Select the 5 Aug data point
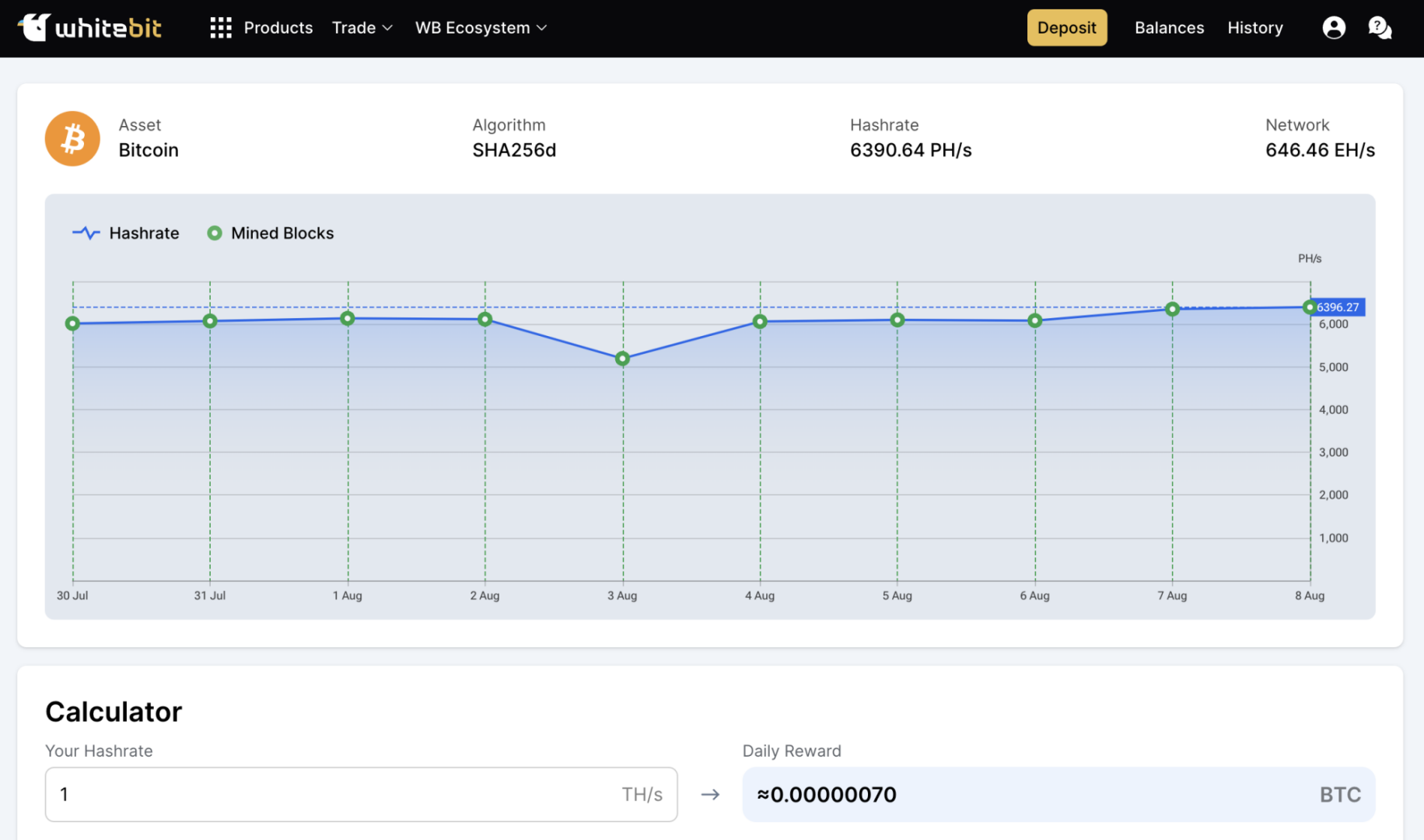The image size is (1424, 840). click(897, 320)
